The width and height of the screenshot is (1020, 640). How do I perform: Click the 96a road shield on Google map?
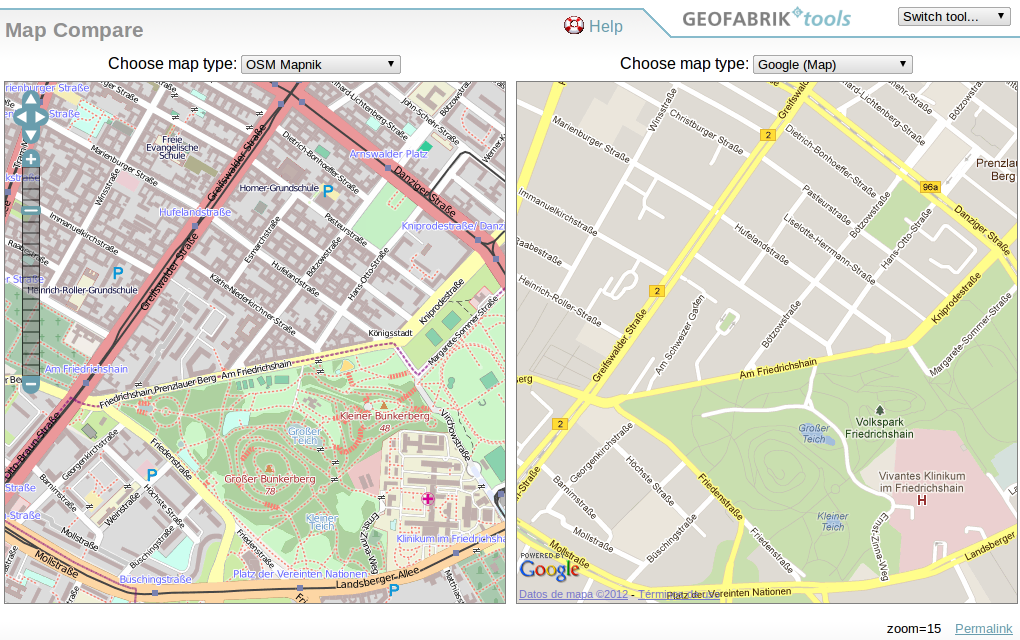pos(931,187)
